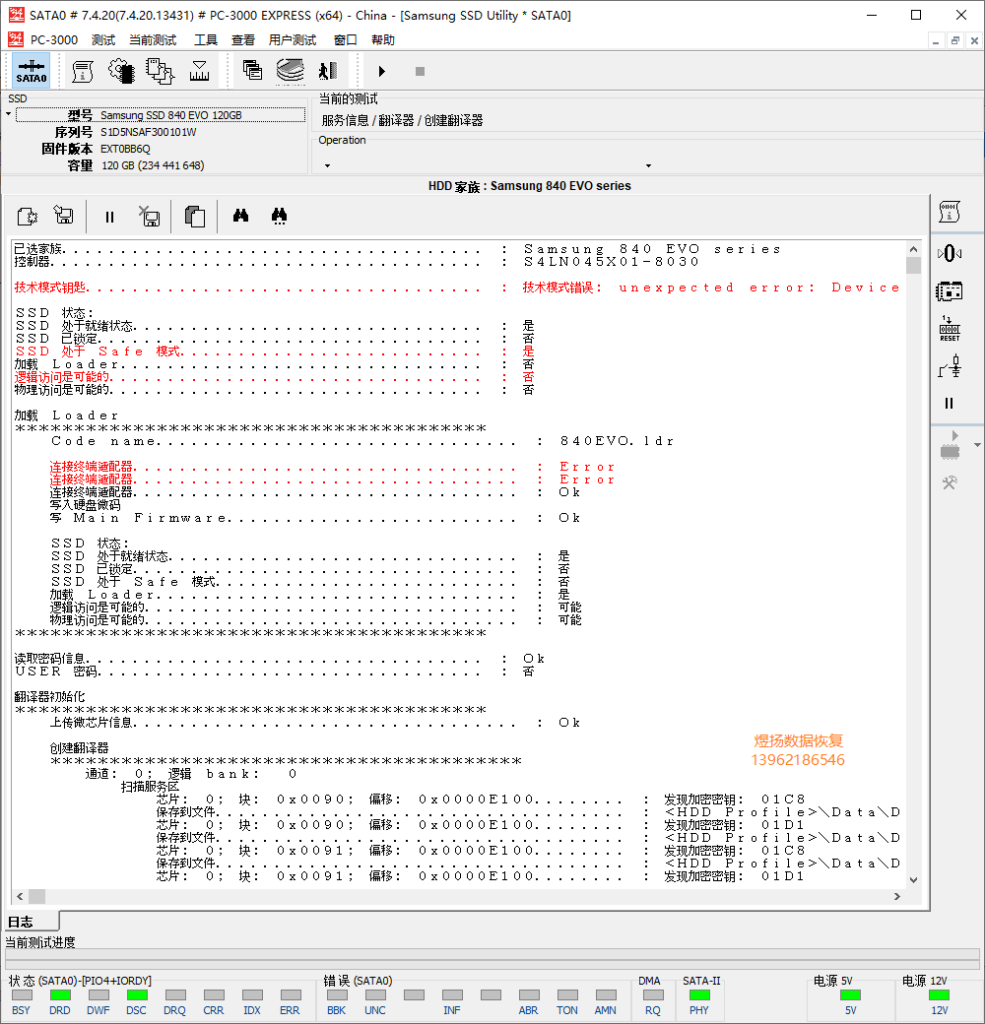Find next using binoculars with dots icon
Viewport: 985px width, 1024px height.
pyautogui.click(x=280, y=216)
